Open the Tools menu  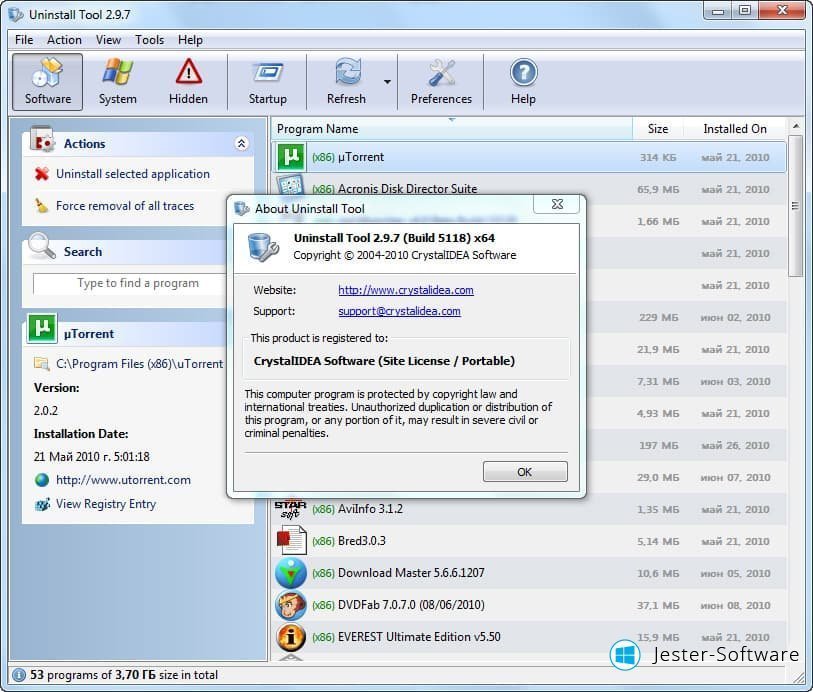pos(149,40)
